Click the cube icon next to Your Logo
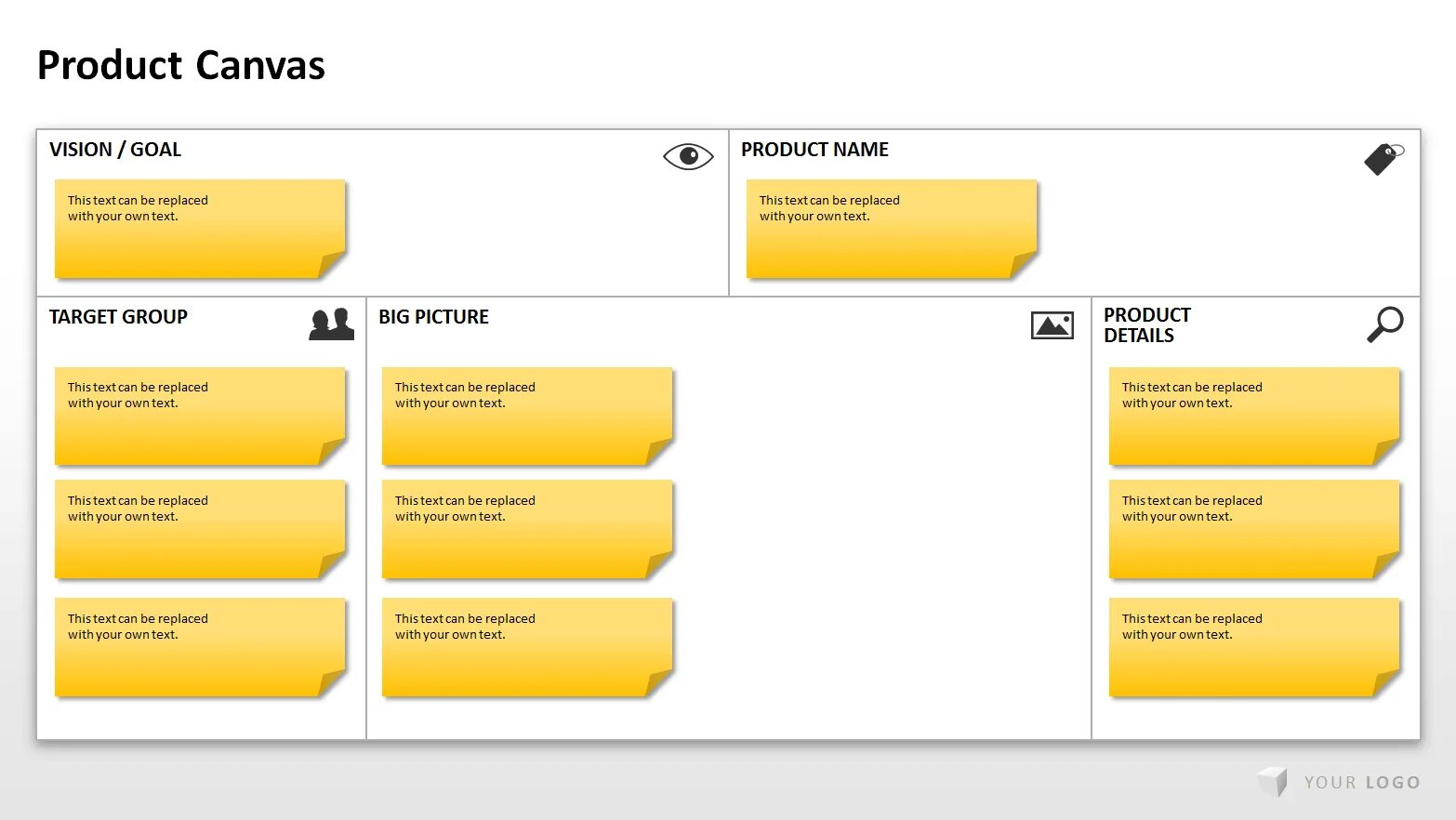Screen dimensions: 1456x820 coord(1270,782)
